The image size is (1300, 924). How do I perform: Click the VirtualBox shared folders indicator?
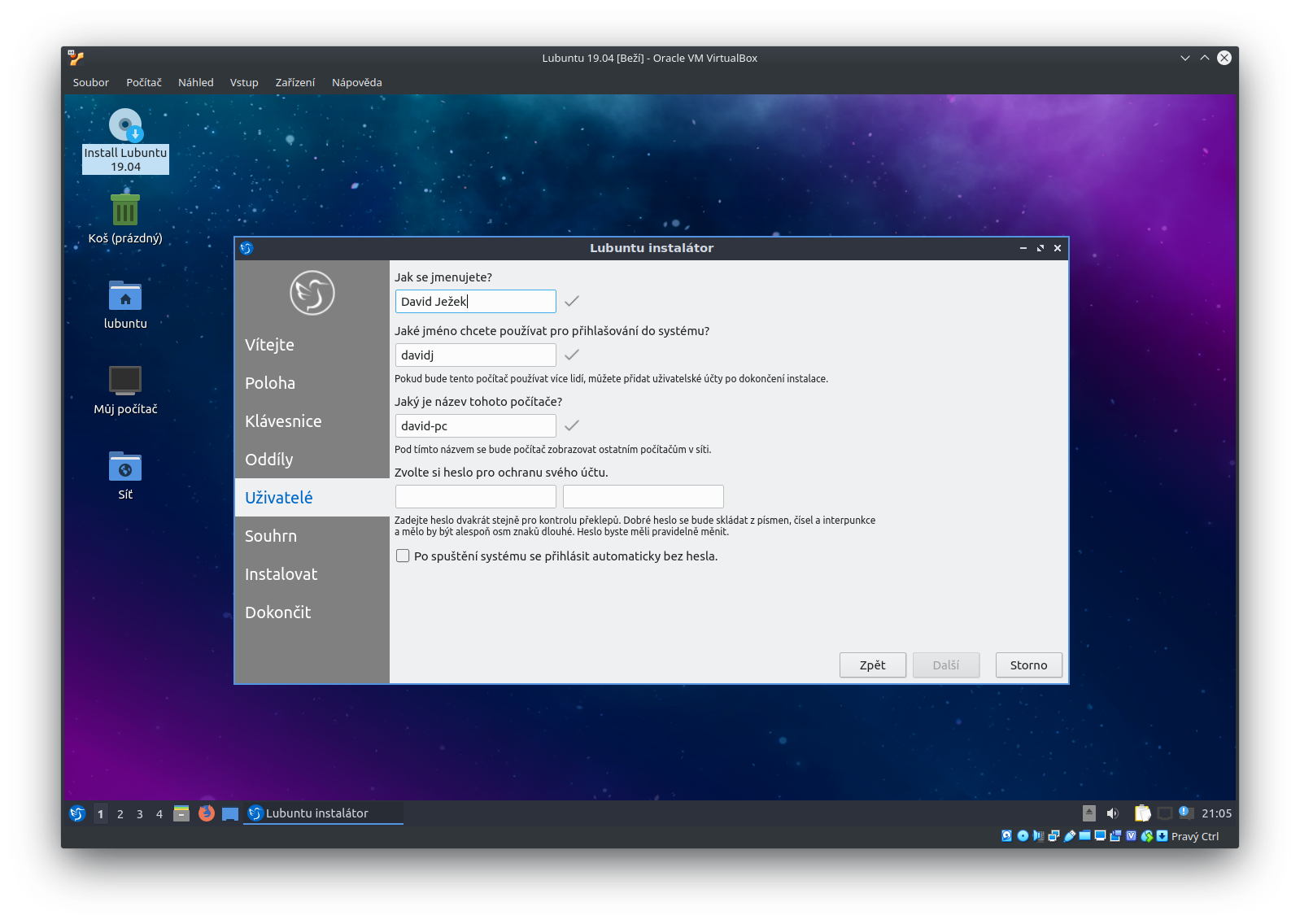pyautogui.click(x=1084, y=835)
